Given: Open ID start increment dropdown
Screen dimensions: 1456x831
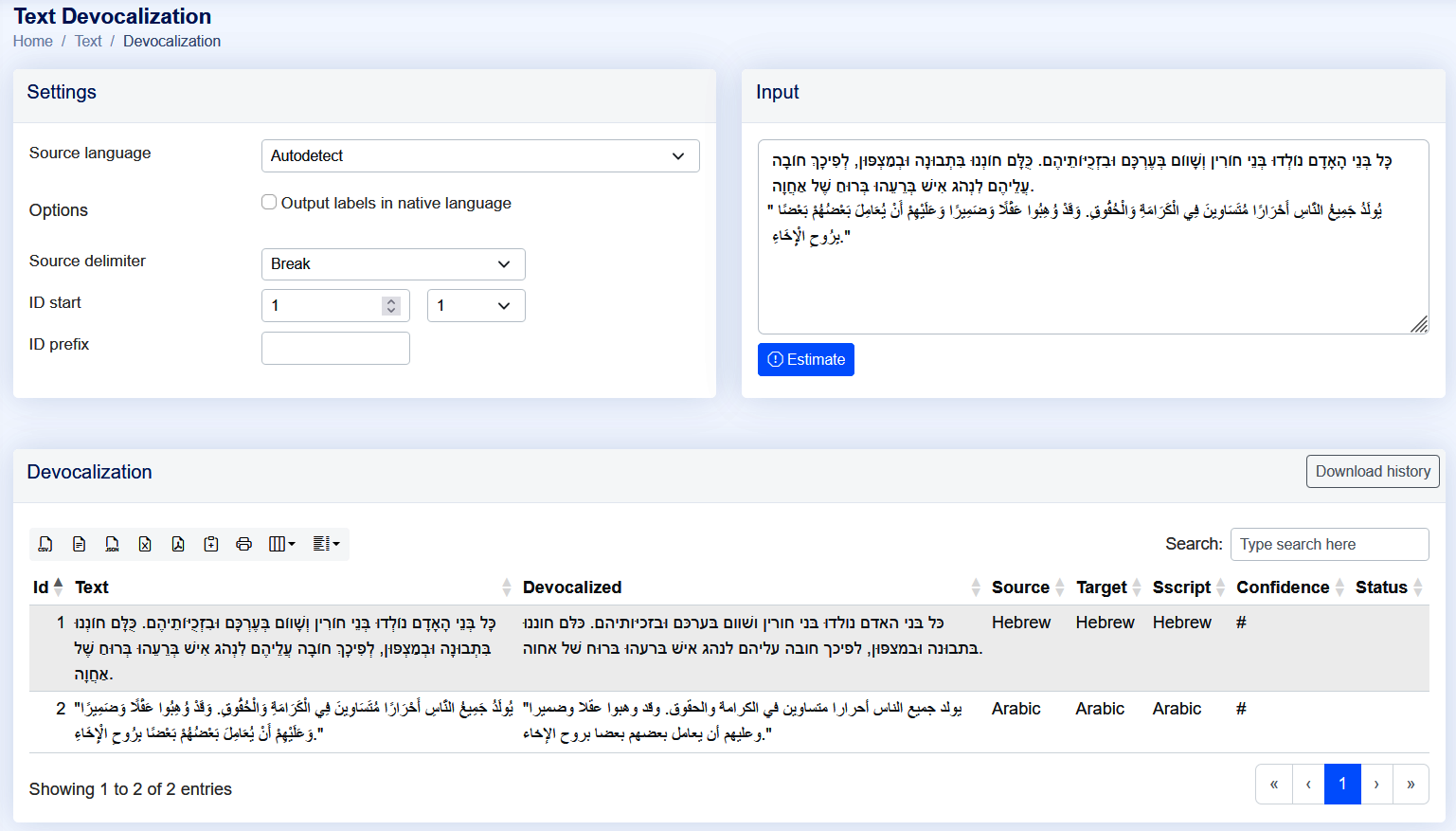Looking at the screenshot, I should (476, 305).
